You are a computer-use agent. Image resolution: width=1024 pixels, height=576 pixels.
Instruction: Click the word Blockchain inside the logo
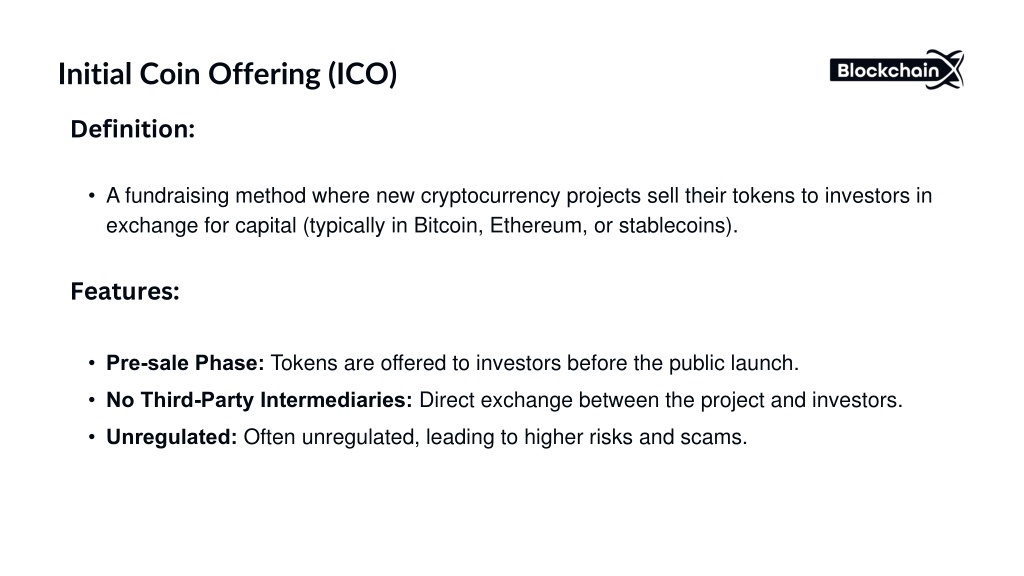coord(888,71)
